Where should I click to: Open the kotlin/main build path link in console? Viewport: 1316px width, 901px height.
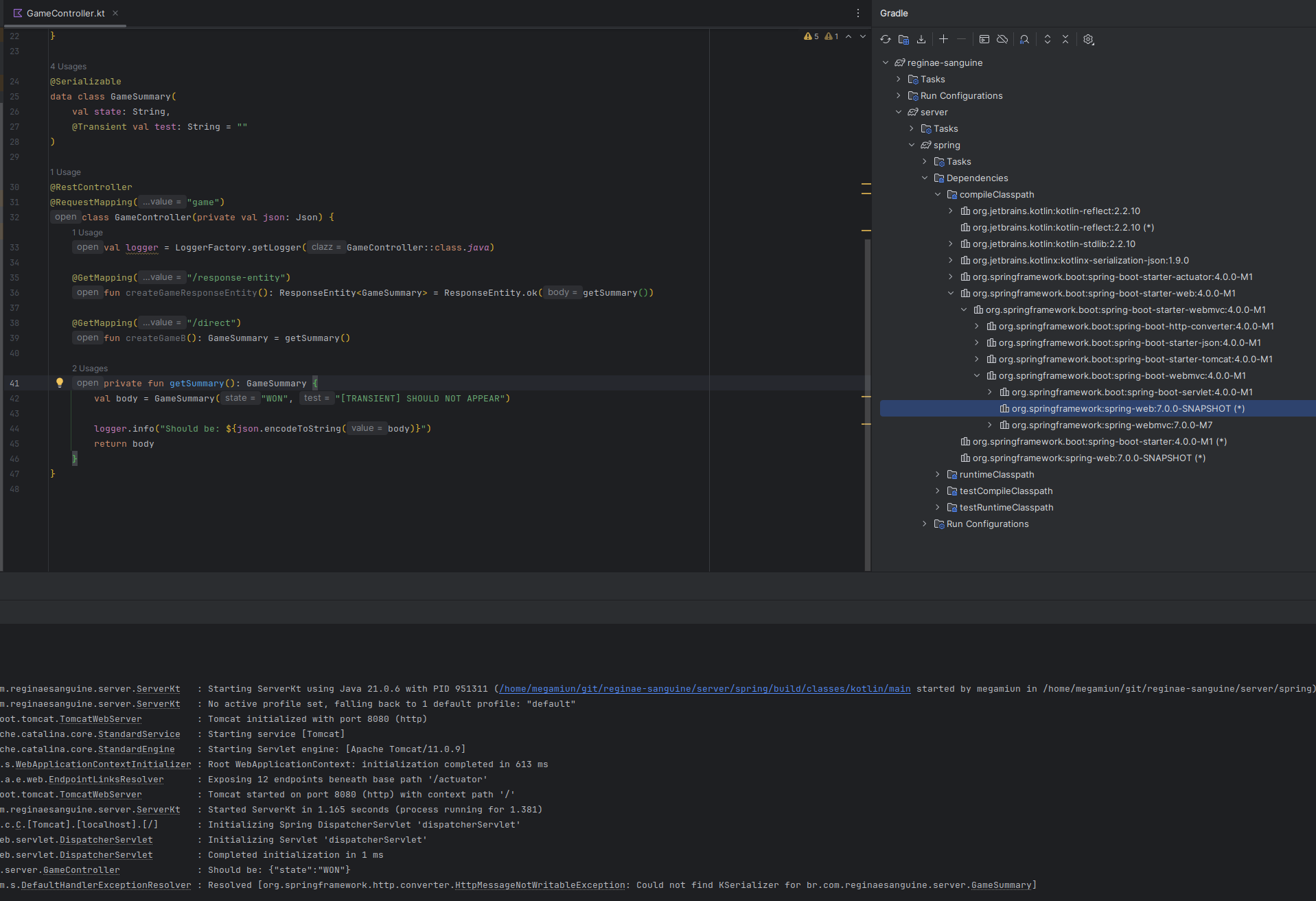(704, 689)
